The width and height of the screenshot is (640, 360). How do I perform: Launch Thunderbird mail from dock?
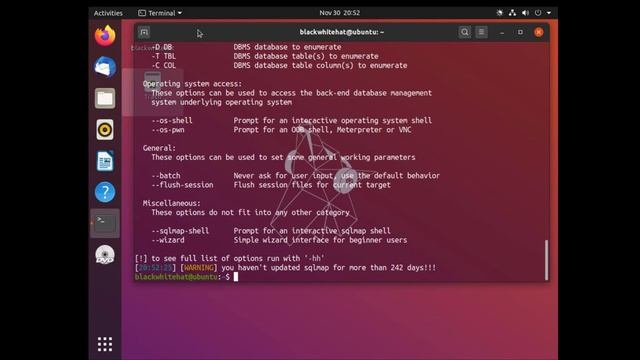coord(105,67)
